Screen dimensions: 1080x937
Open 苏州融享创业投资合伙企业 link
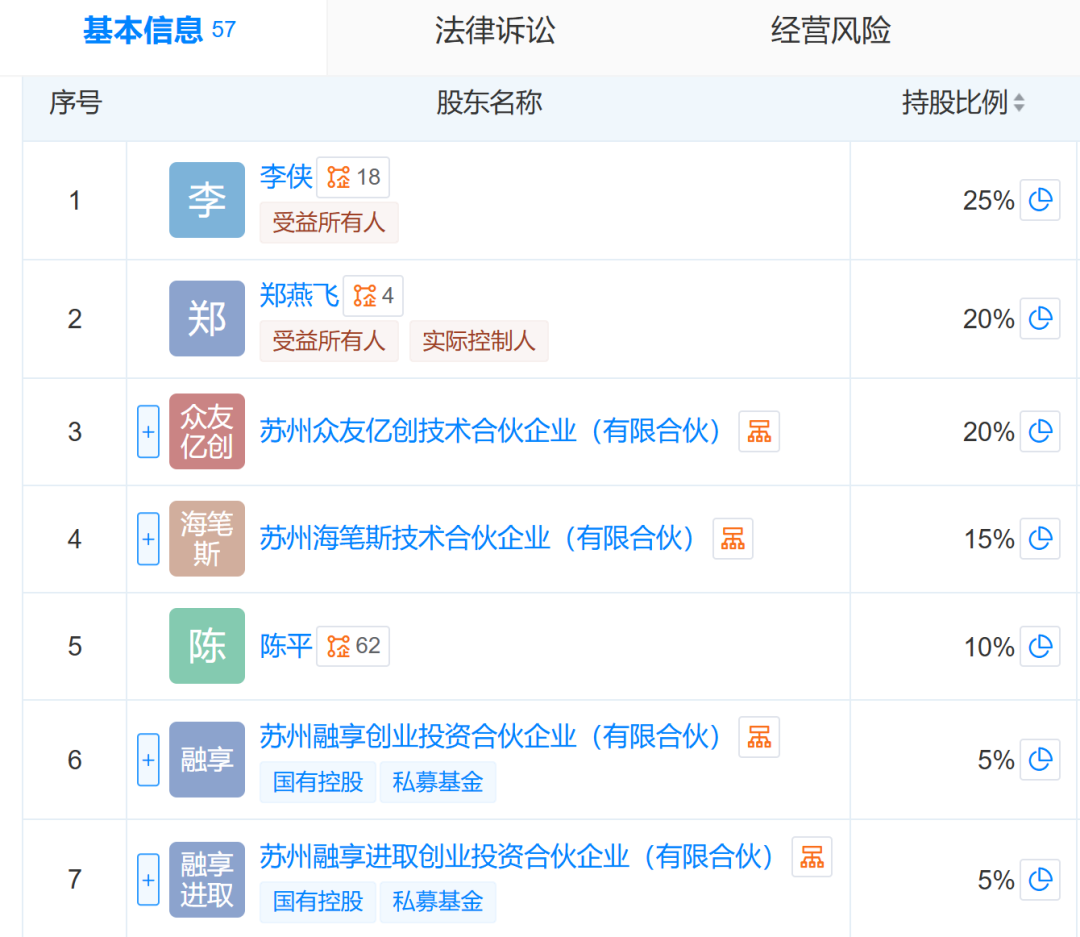click(490, 737)
